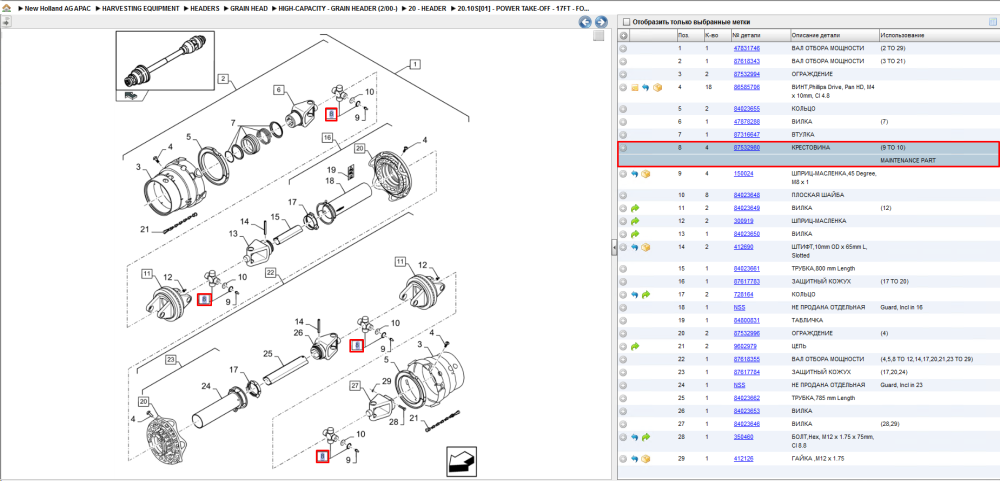Open the table view icon in parts list header

(992, 22)
